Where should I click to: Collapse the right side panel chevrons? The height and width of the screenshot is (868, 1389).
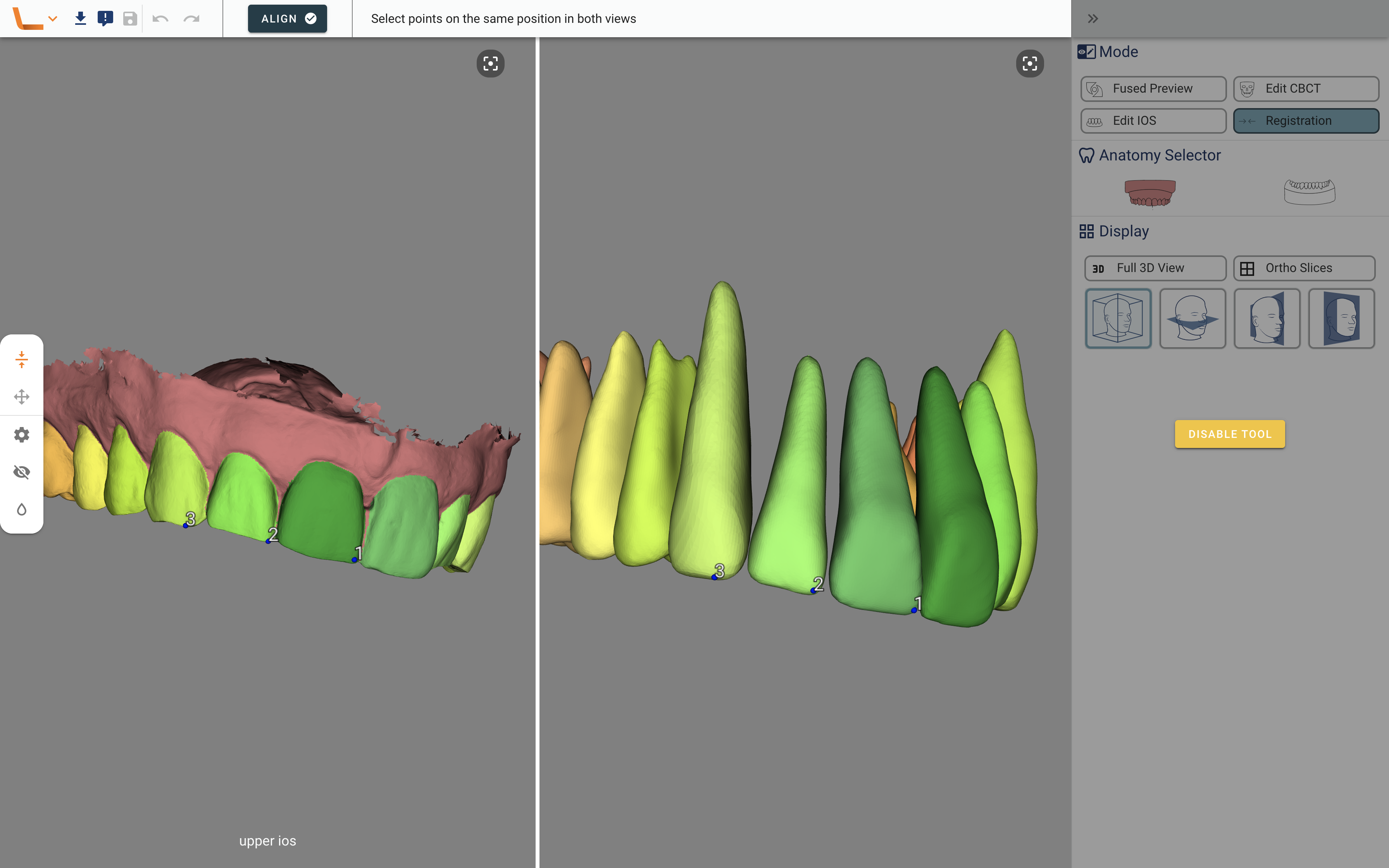[1093, 18]
